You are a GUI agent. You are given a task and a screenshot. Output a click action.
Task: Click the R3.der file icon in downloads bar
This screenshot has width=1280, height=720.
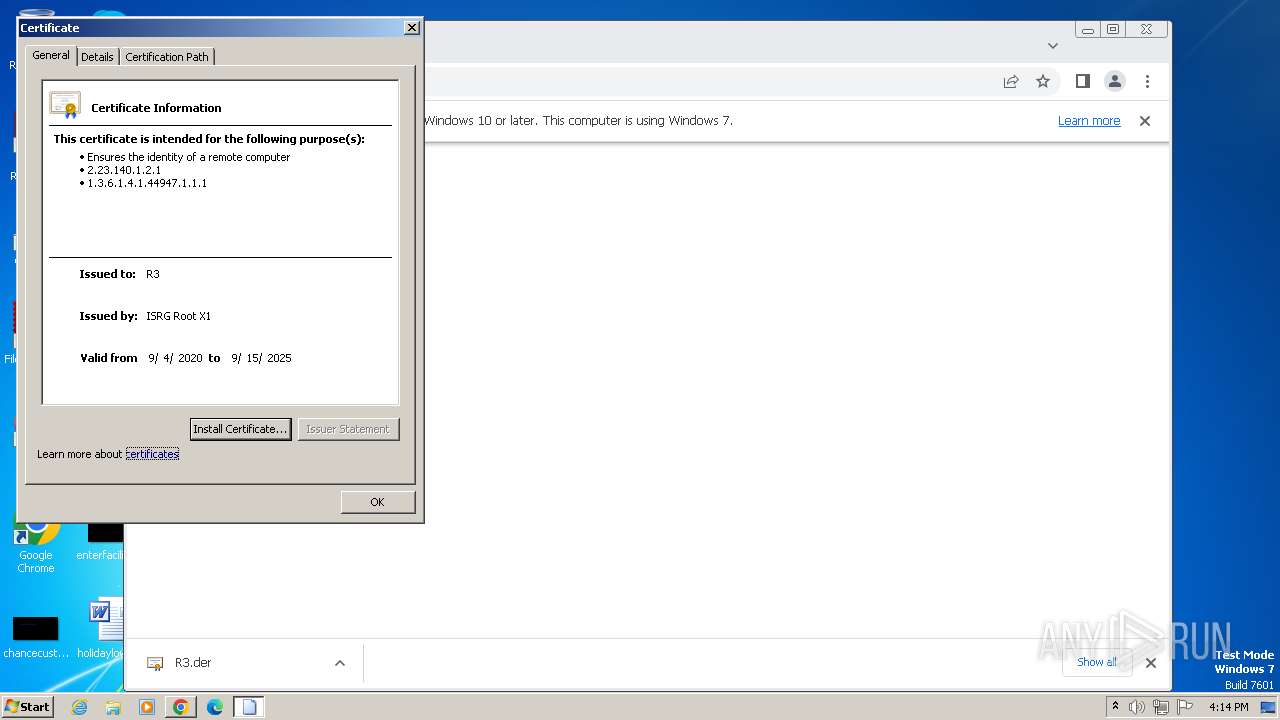click(155, 663)
